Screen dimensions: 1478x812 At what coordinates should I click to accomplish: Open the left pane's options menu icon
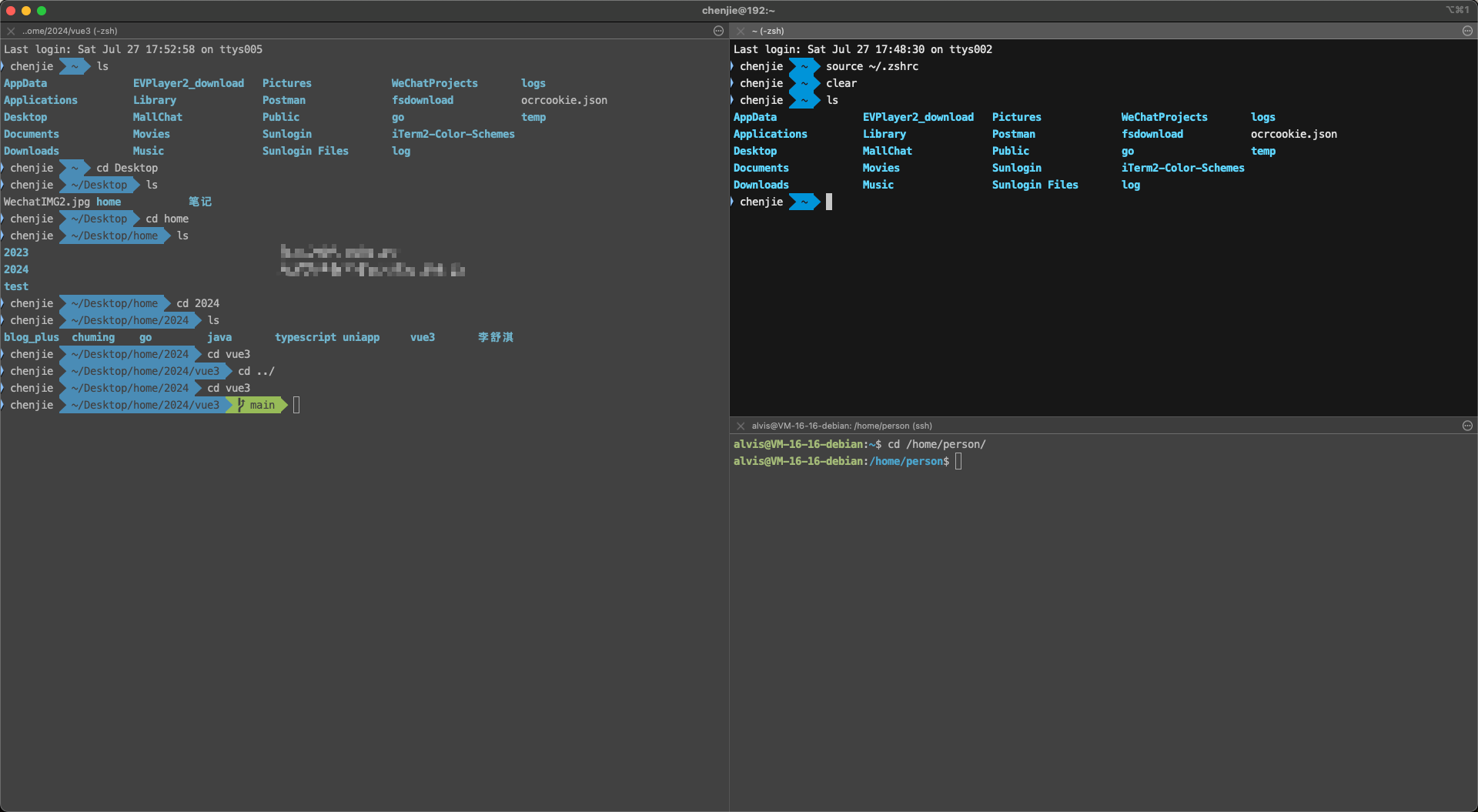718,31
